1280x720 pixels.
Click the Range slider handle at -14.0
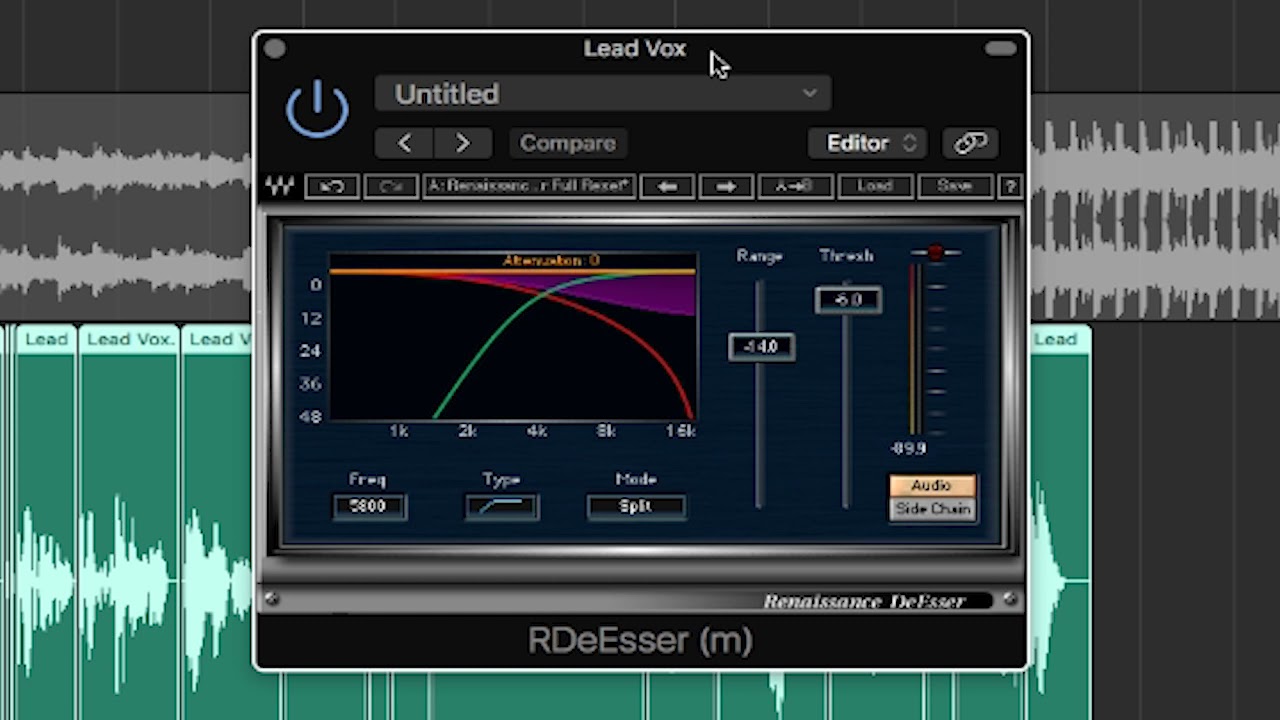point(761,347)
